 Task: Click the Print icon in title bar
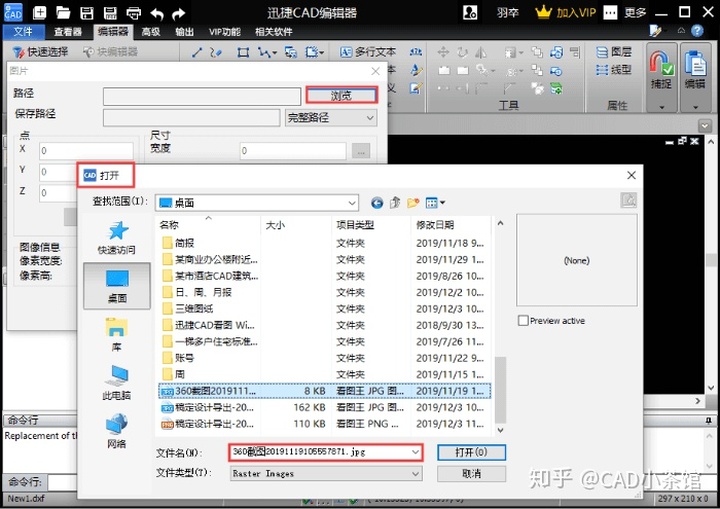click(134, 13)
